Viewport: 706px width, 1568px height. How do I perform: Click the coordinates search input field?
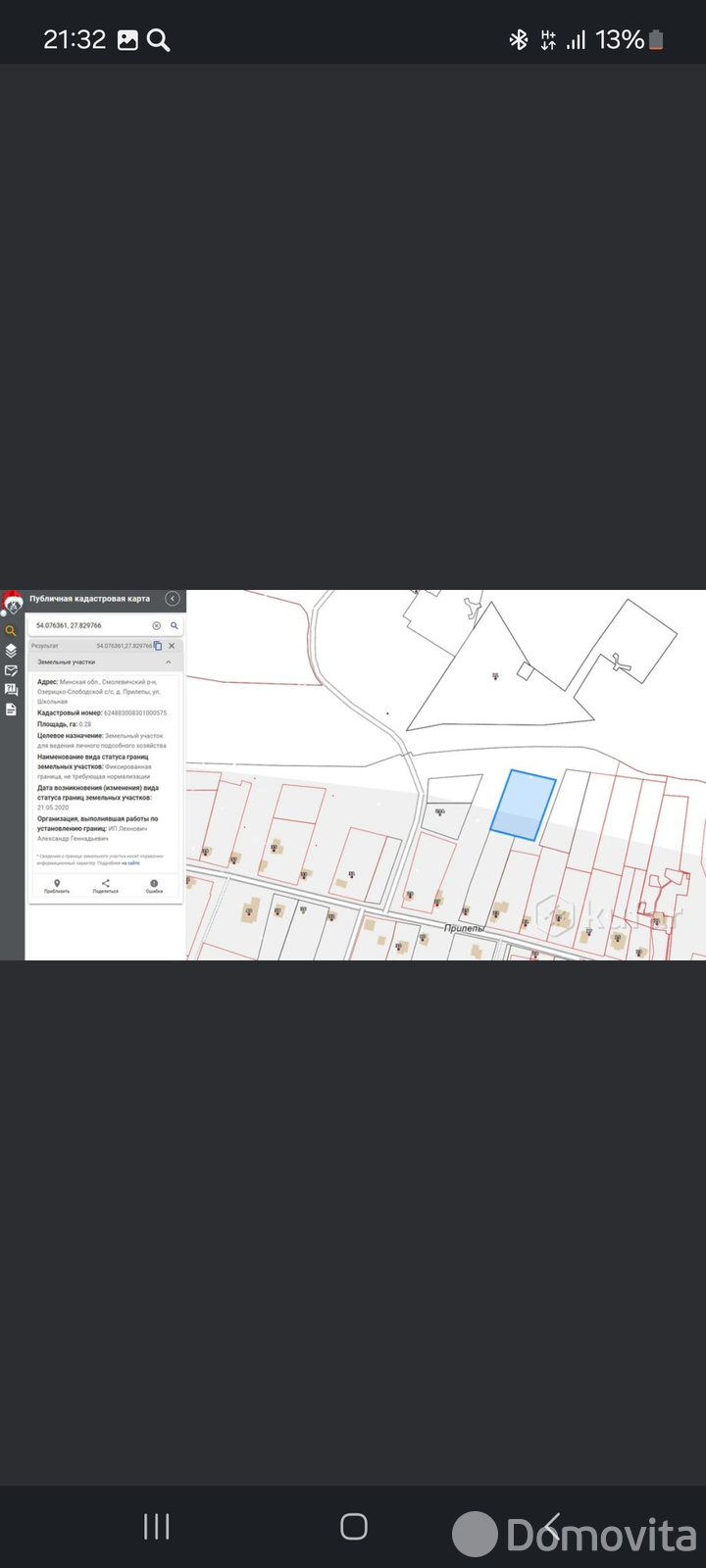[x=91, y=625]
